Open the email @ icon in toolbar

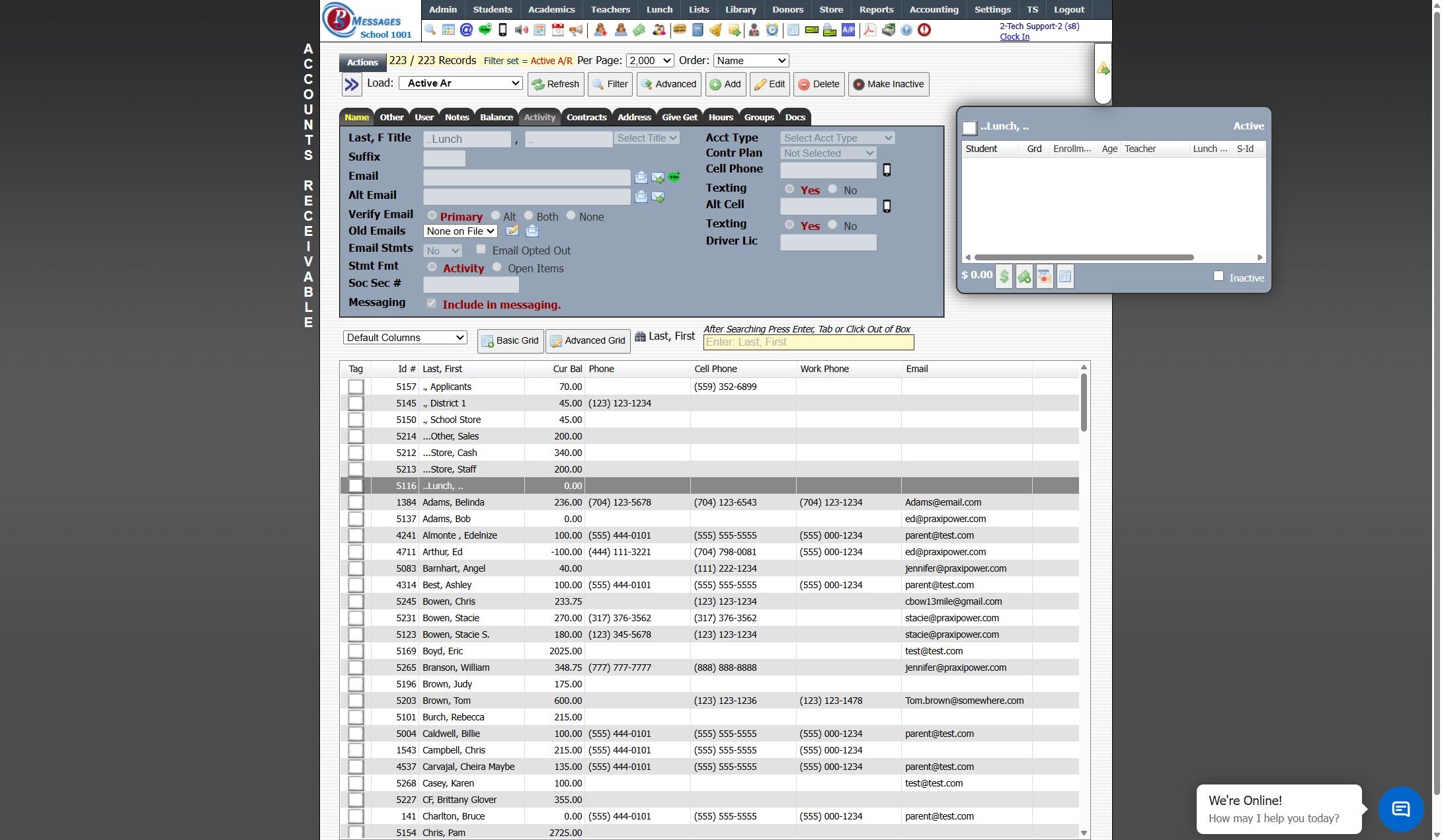[x=466, y=30]
